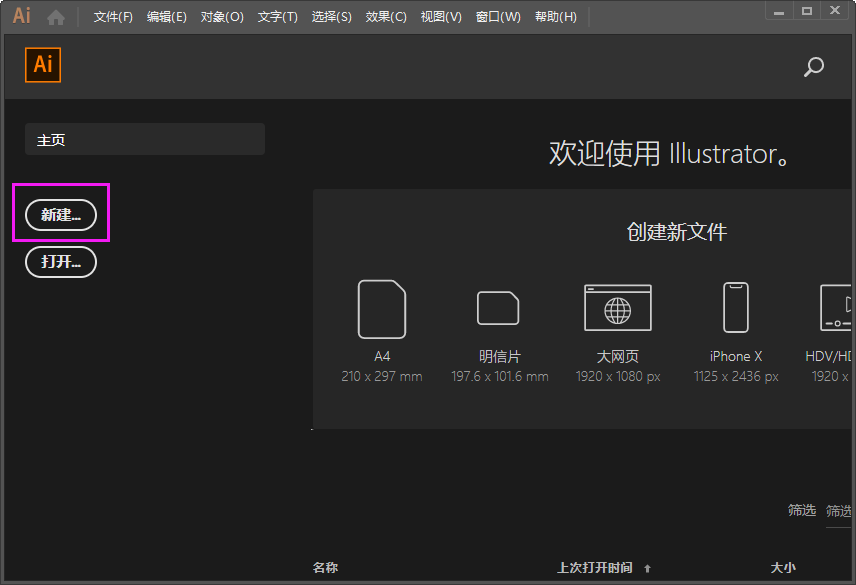The height and width of the screenshot is (585, 856).
Task: Open search with the magnifier icon
Action: pos(813,67)
